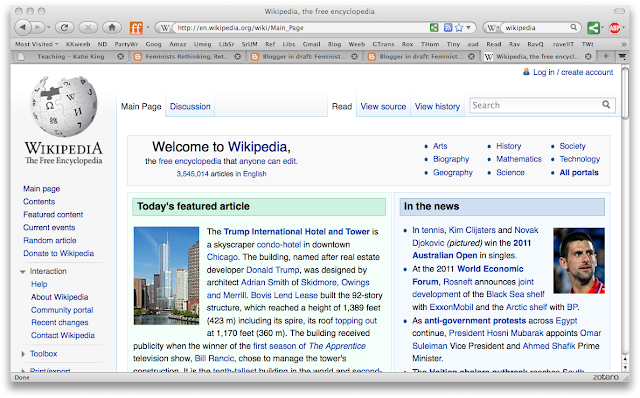Go back with the browser Back arrow

[x=23, y=28]
